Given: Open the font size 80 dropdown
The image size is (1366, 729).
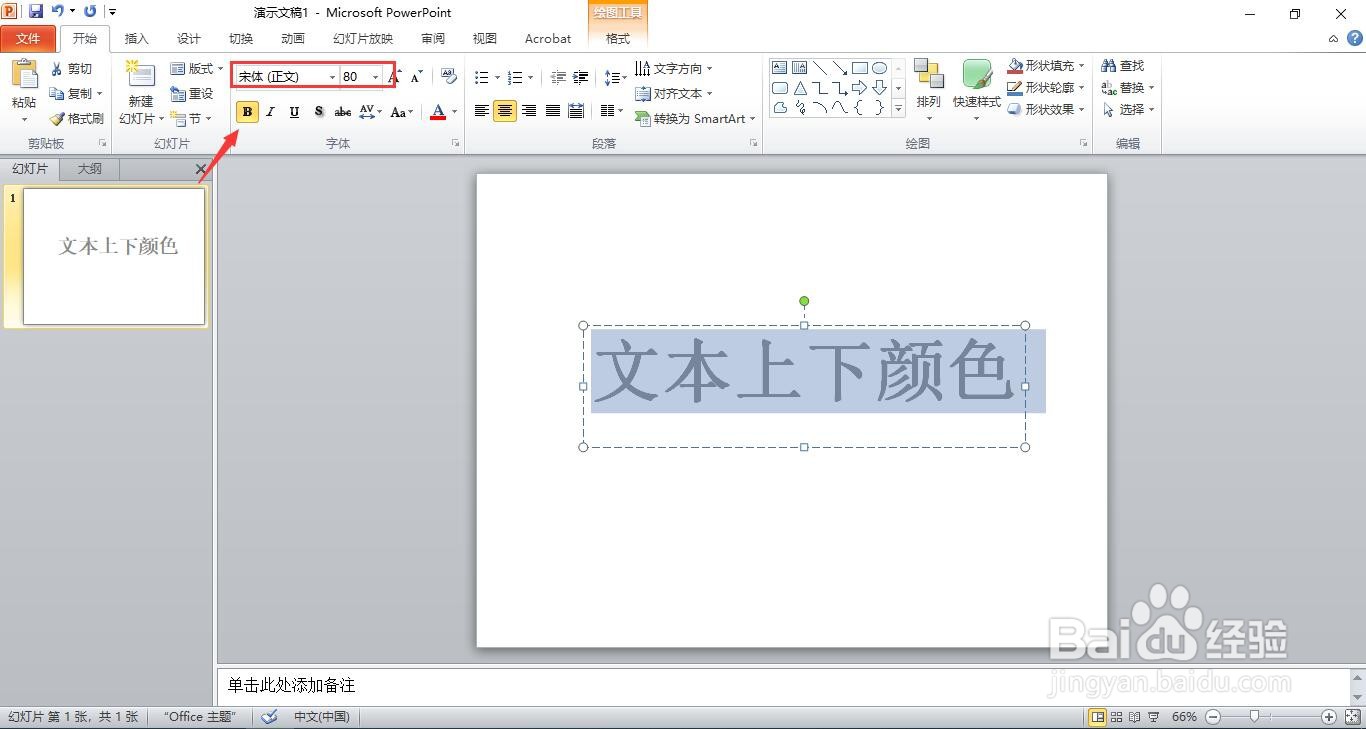Looking at the screenshot, I should [376, 77].
